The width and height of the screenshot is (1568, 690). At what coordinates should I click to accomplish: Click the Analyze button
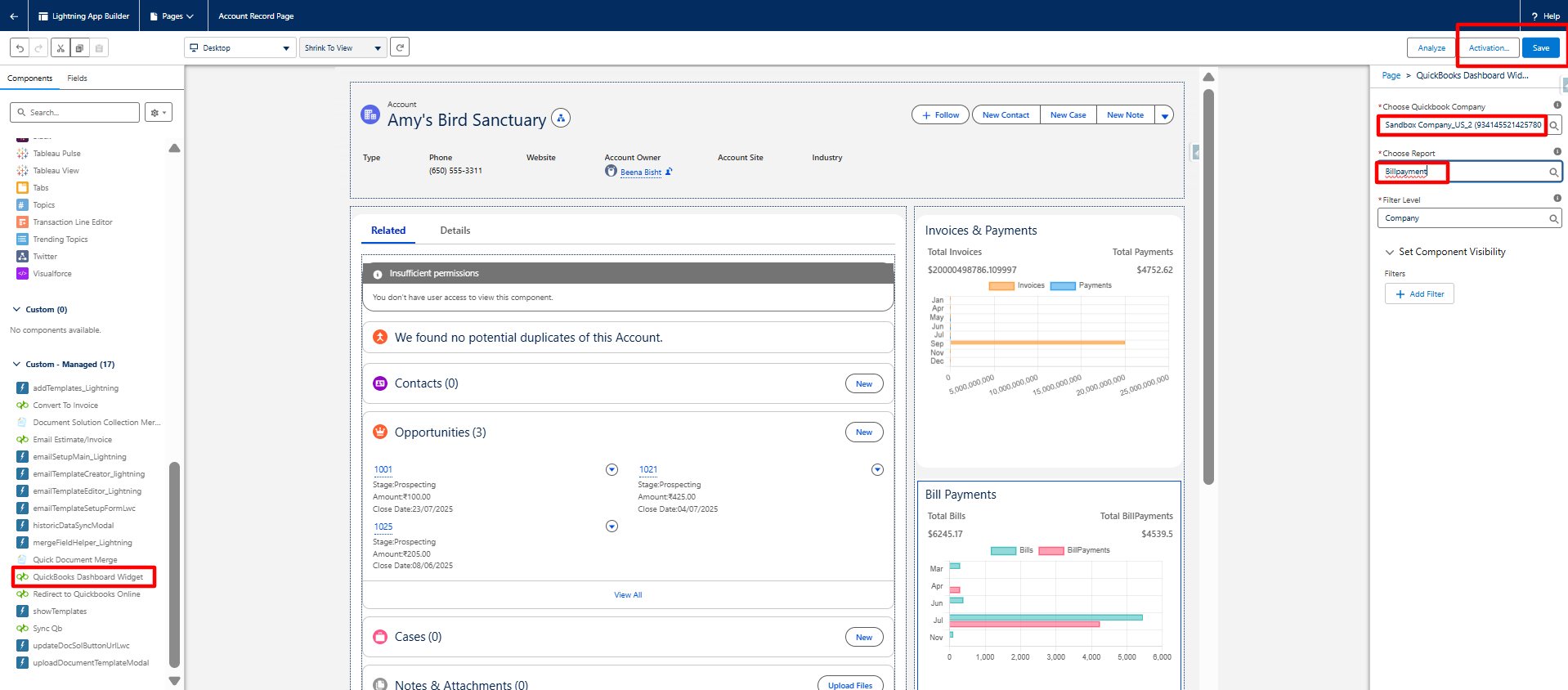coord(1431,48)
